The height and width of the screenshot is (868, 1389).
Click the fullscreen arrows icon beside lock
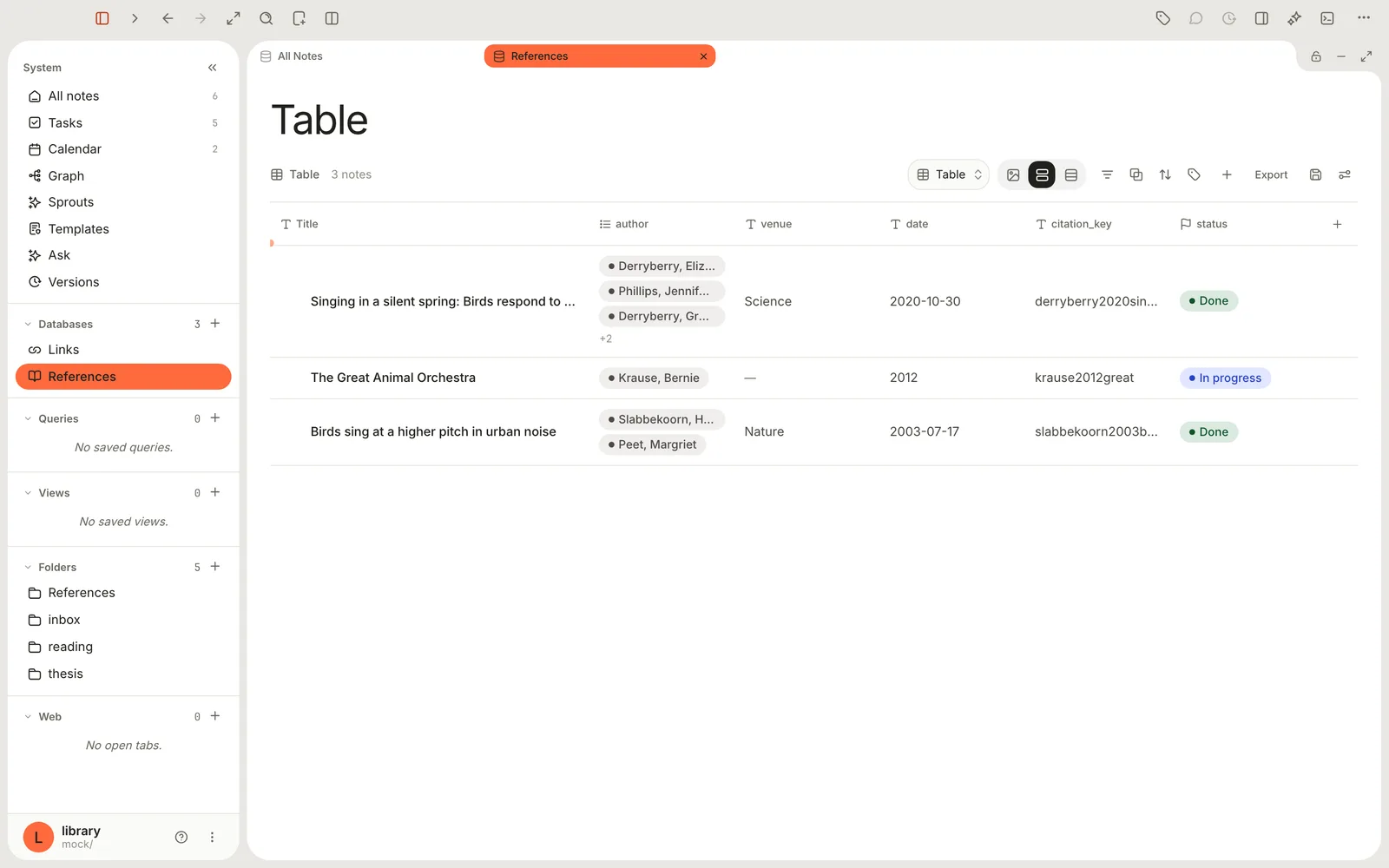coord(1366,56)
